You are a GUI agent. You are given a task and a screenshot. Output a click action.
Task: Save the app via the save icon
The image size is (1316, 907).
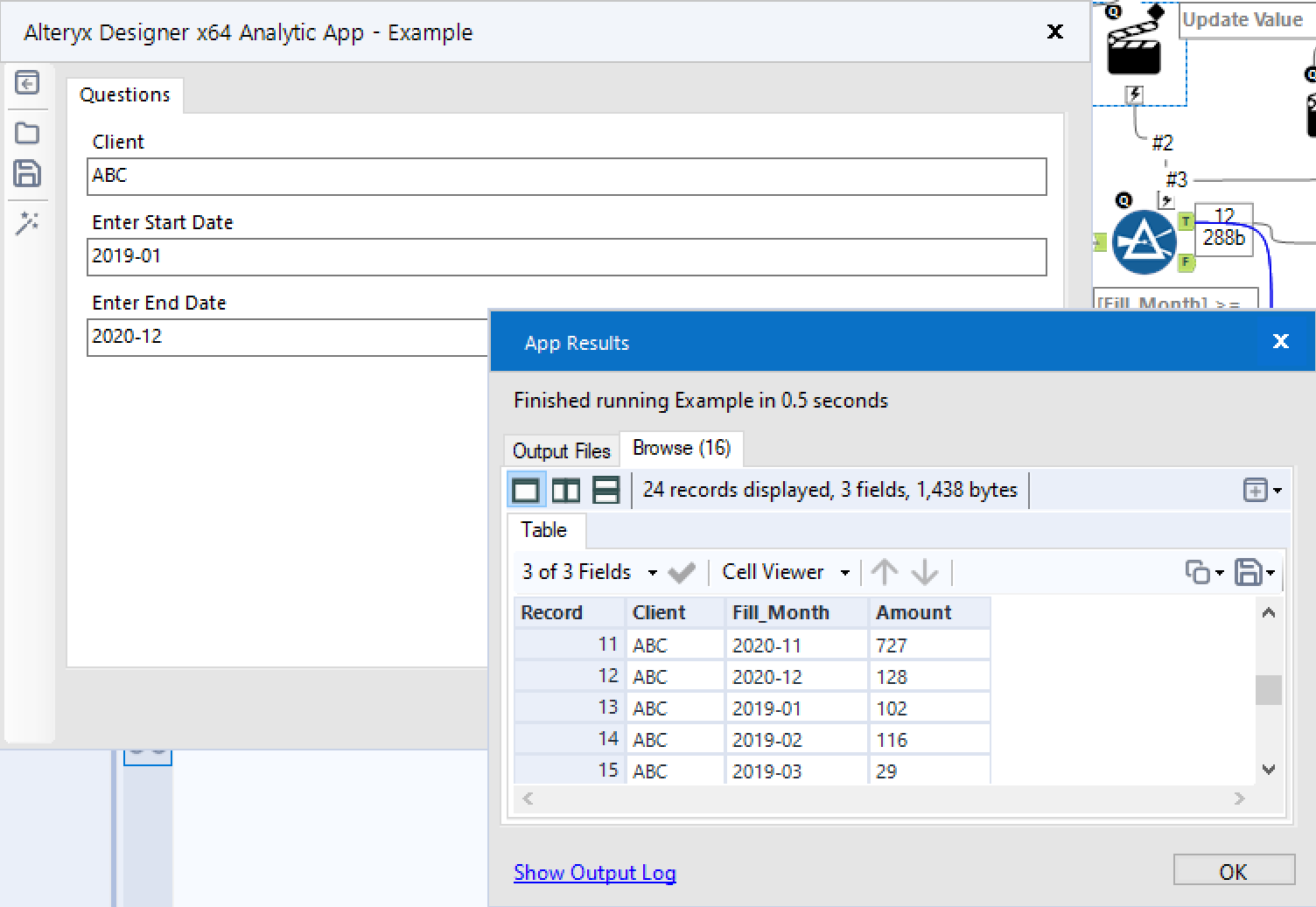tap(27, 174)
